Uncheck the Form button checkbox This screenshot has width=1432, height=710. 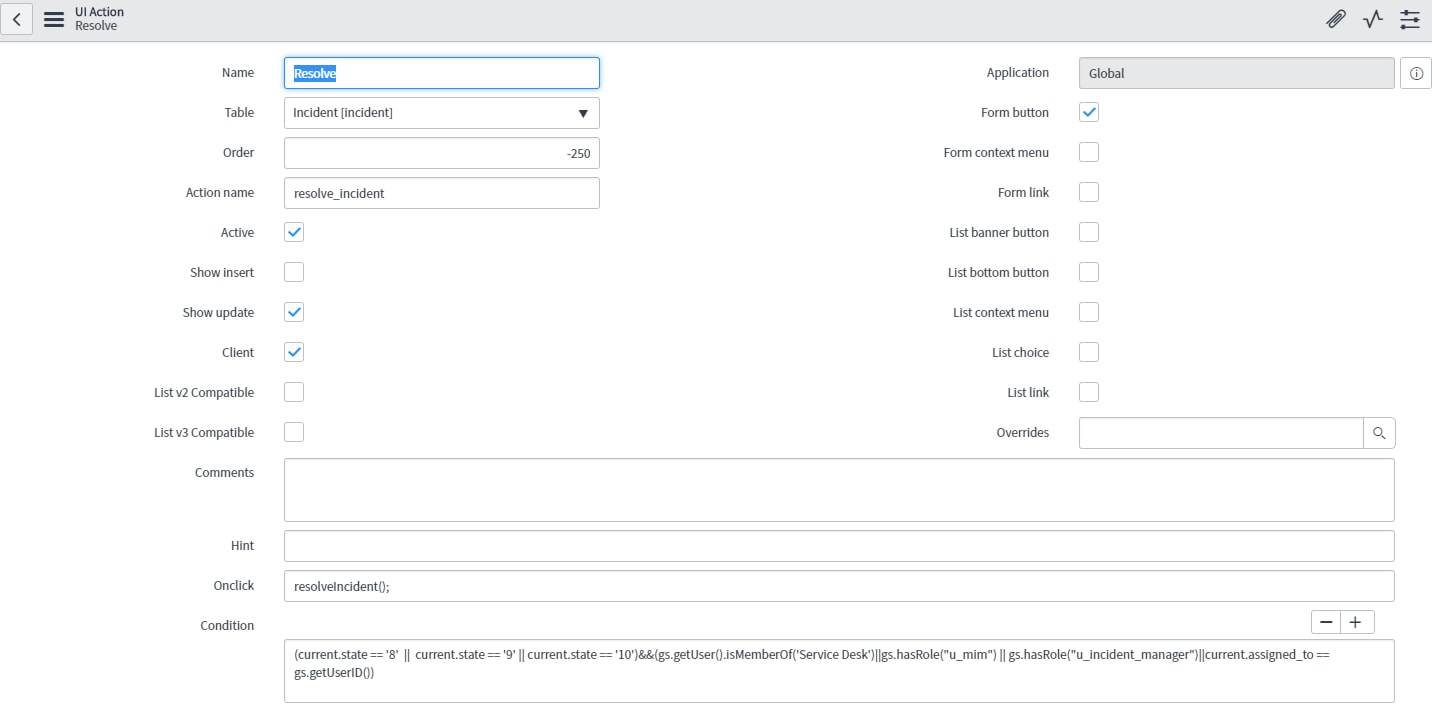[x=1089, y=112]
